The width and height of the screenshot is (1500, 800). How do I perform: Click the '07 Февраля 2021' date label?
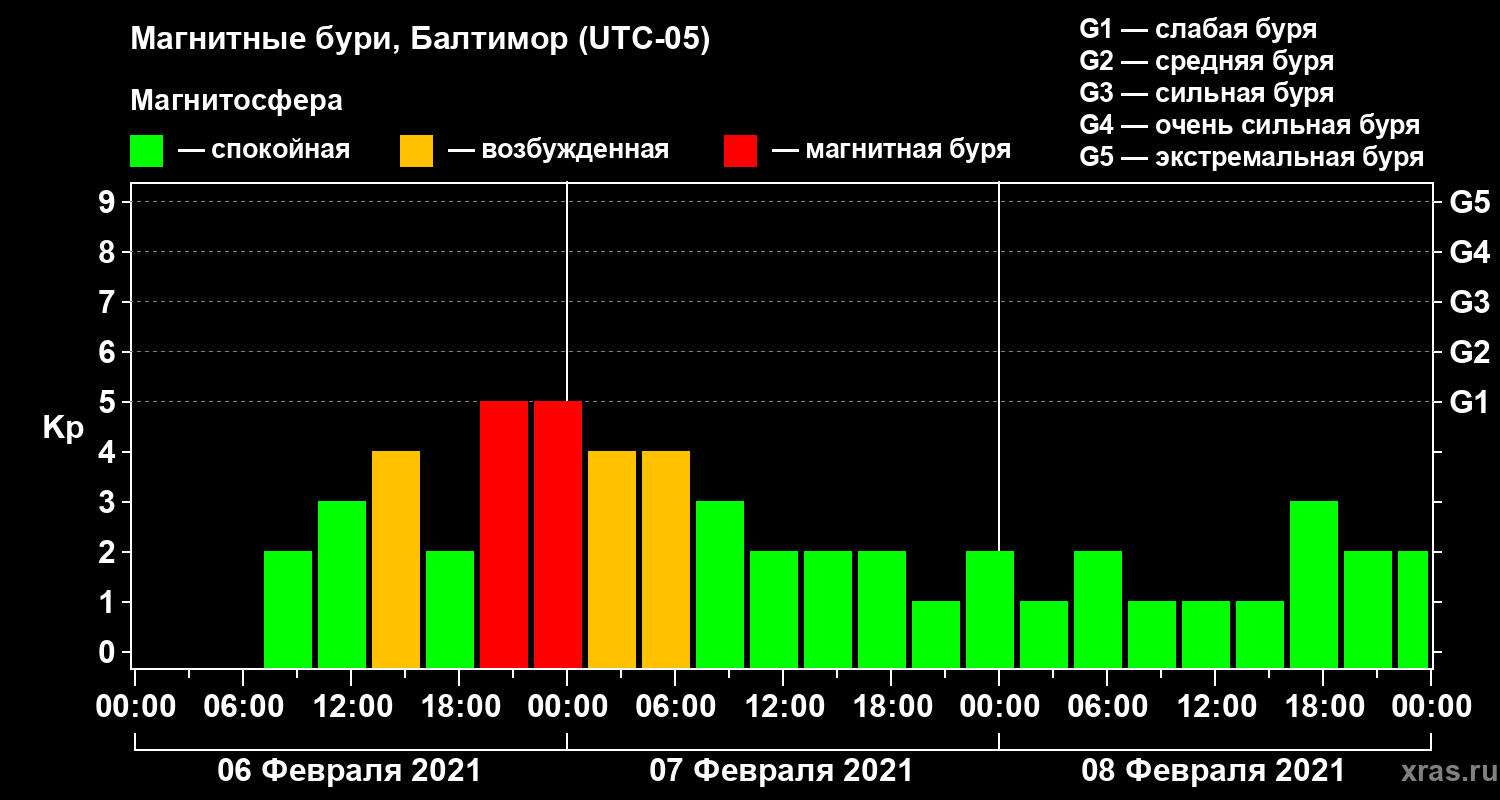(x=781, y=771)
